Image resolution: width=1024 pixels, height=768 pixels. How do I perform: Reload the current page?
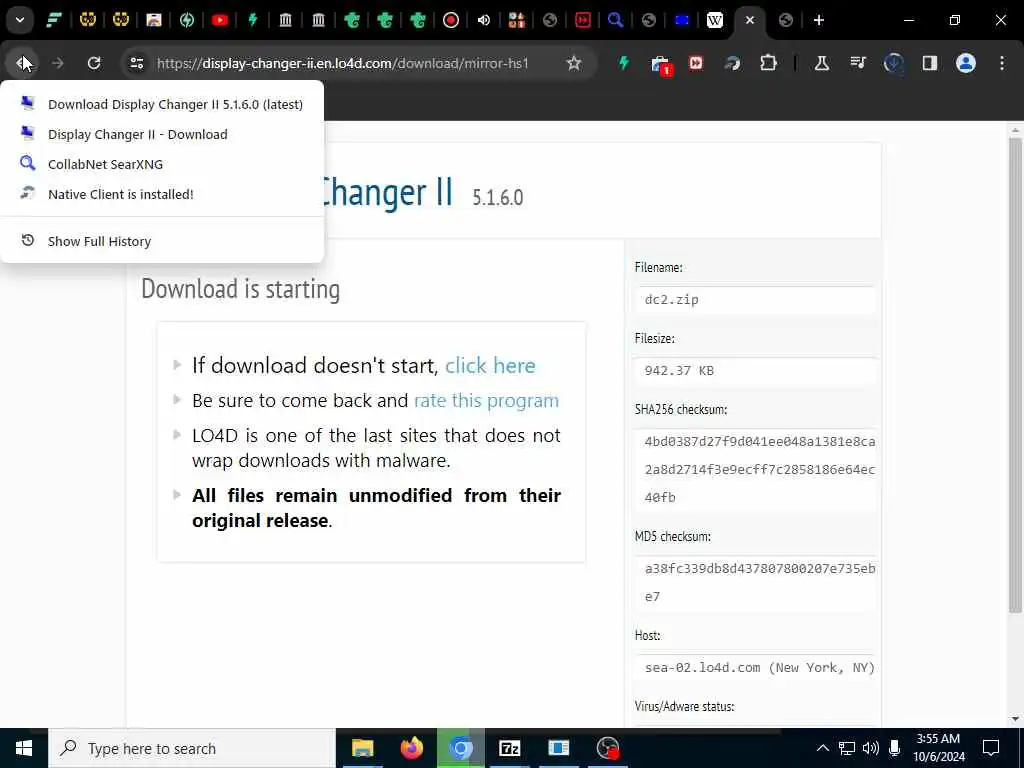[94, 63]
